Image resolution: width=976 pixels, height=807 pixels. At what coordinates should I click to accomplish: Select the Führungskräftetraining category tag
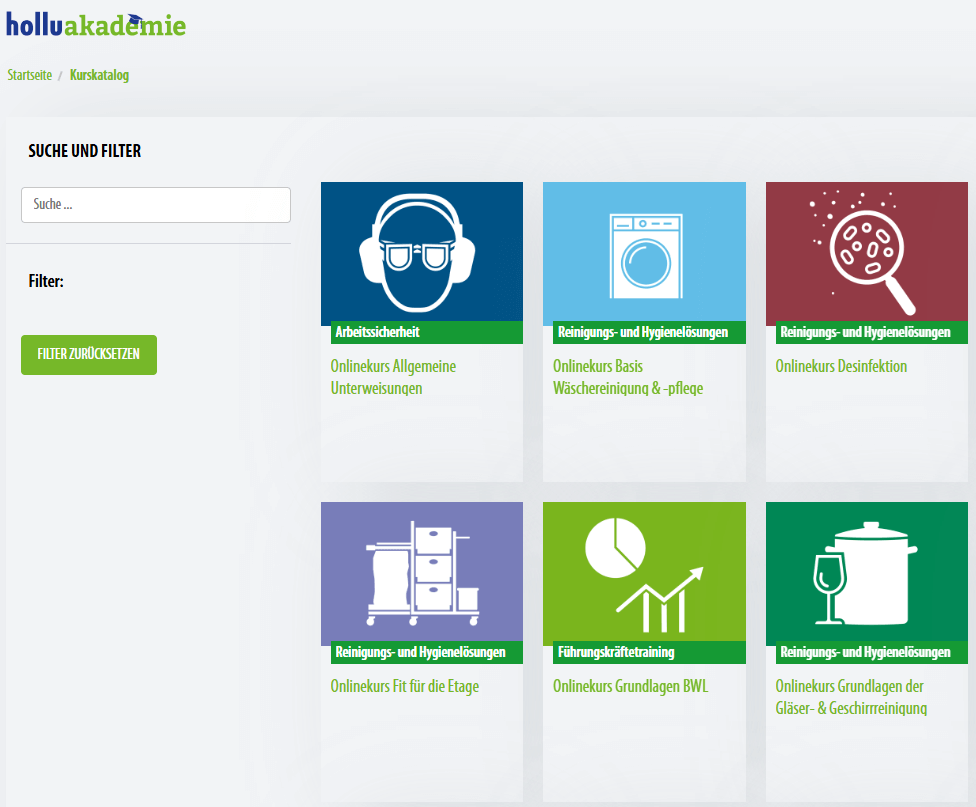click(x=615, y=653)
